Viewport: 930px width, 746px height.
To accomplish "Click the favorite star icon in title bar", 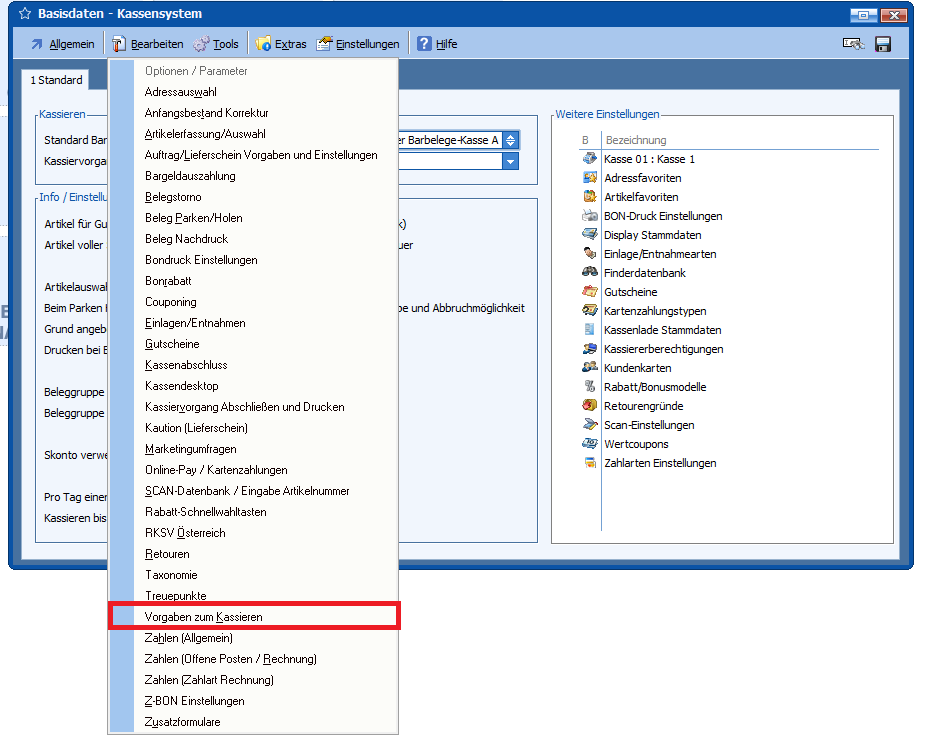I will (24, 14).
